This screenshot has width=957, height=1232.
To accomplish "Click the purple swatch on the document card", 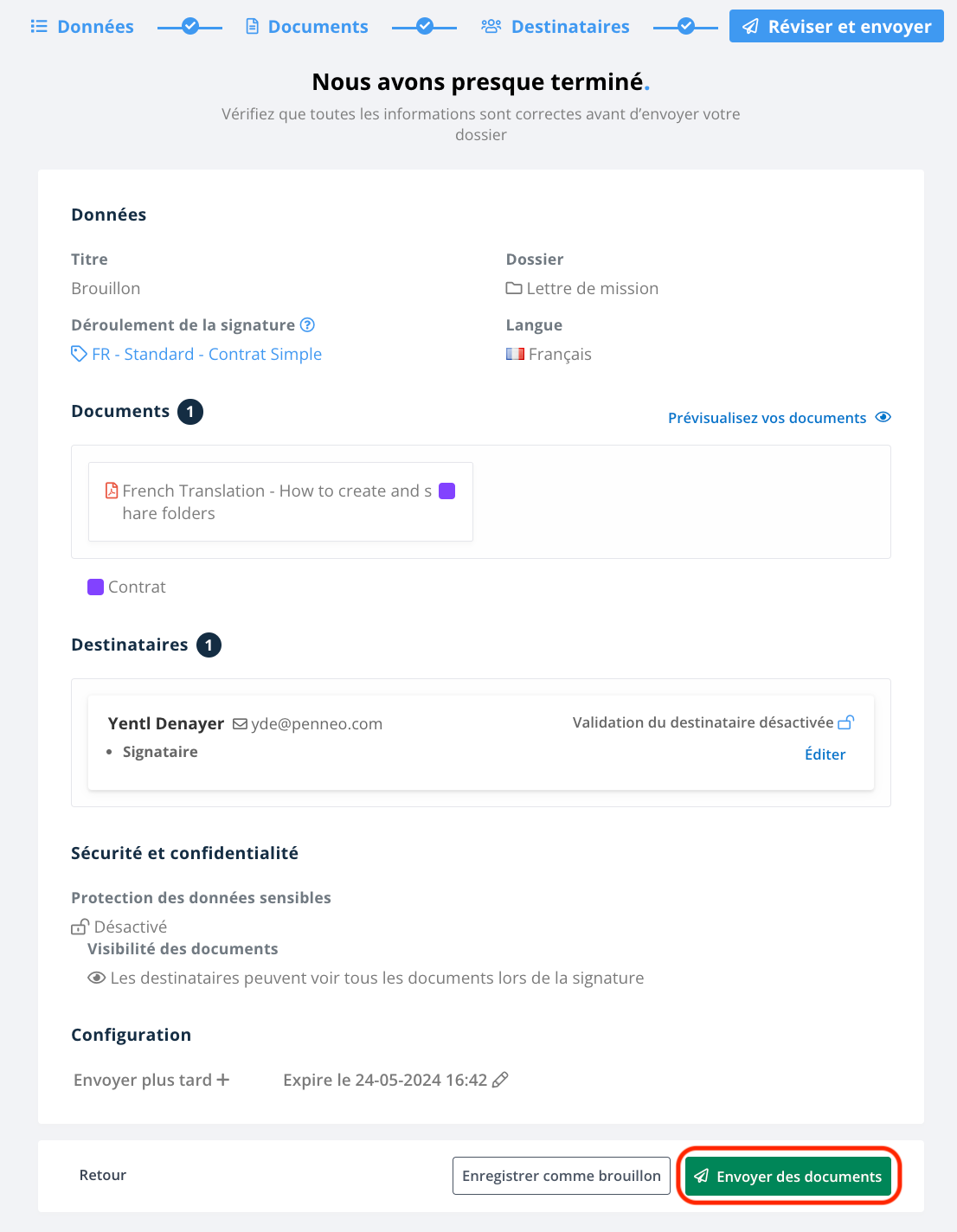I will 447,491.
